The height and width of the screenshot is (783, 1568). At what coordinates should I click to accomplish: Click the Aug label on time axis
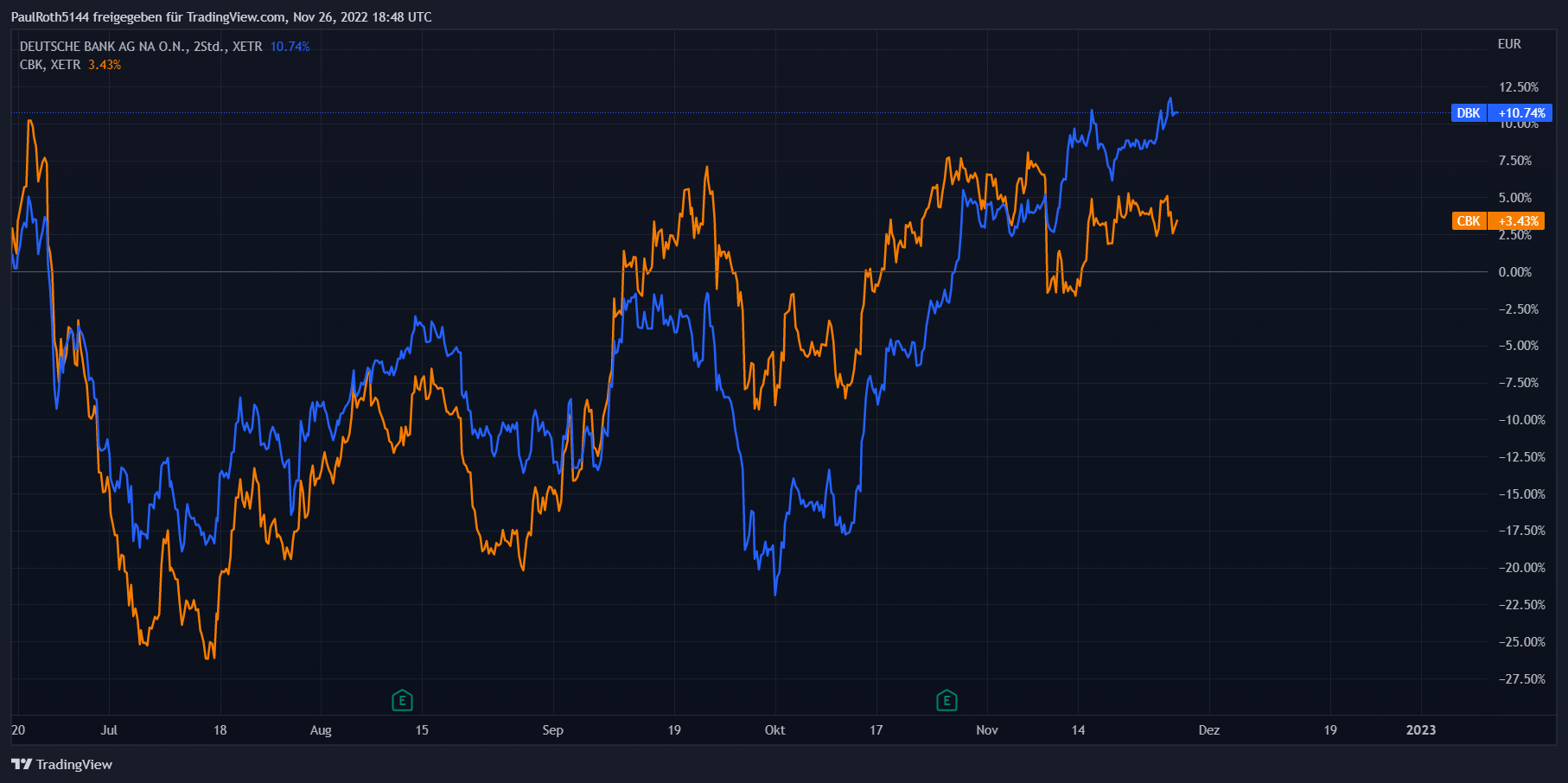321,730
